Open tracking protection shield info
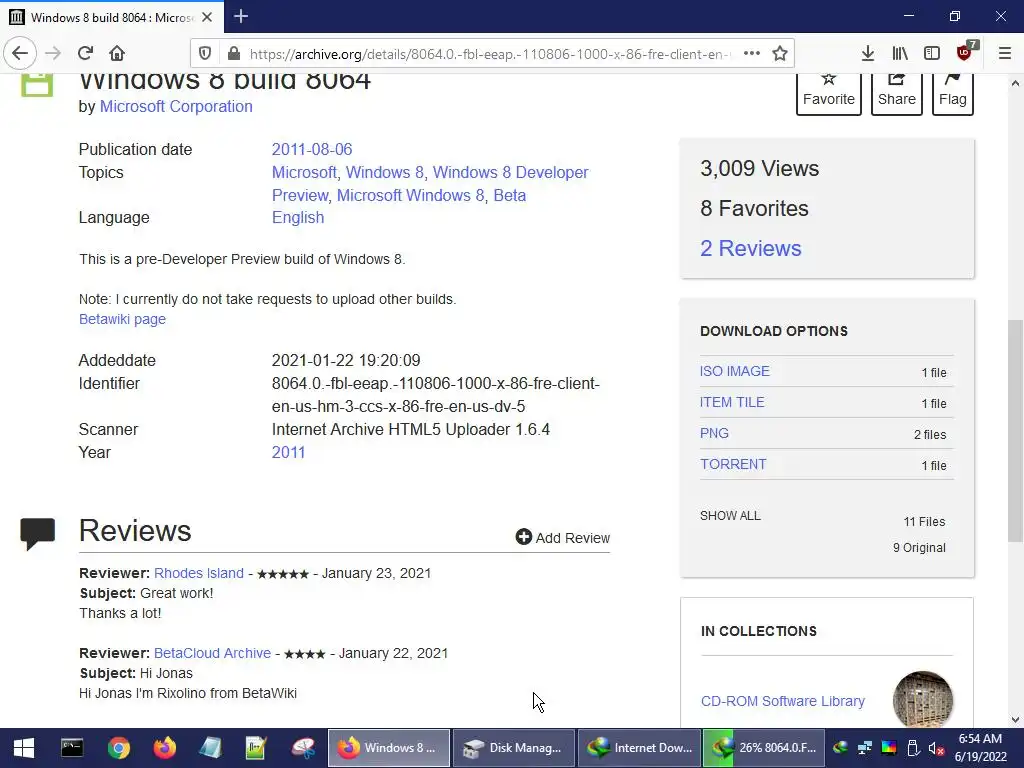This screenshot has width=1024, height=768. tap(205, 54)
